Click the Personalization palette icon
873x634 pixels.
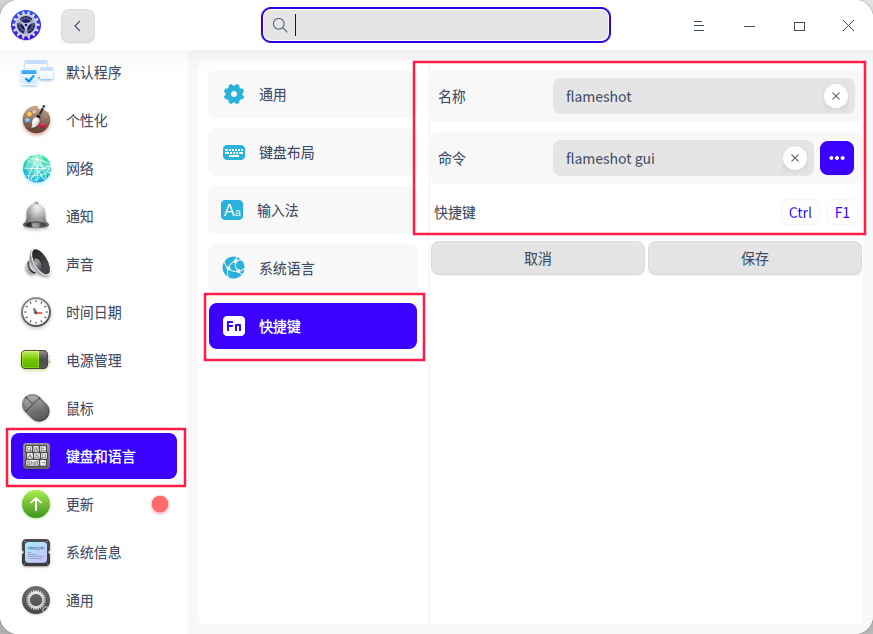pos(36,120)
